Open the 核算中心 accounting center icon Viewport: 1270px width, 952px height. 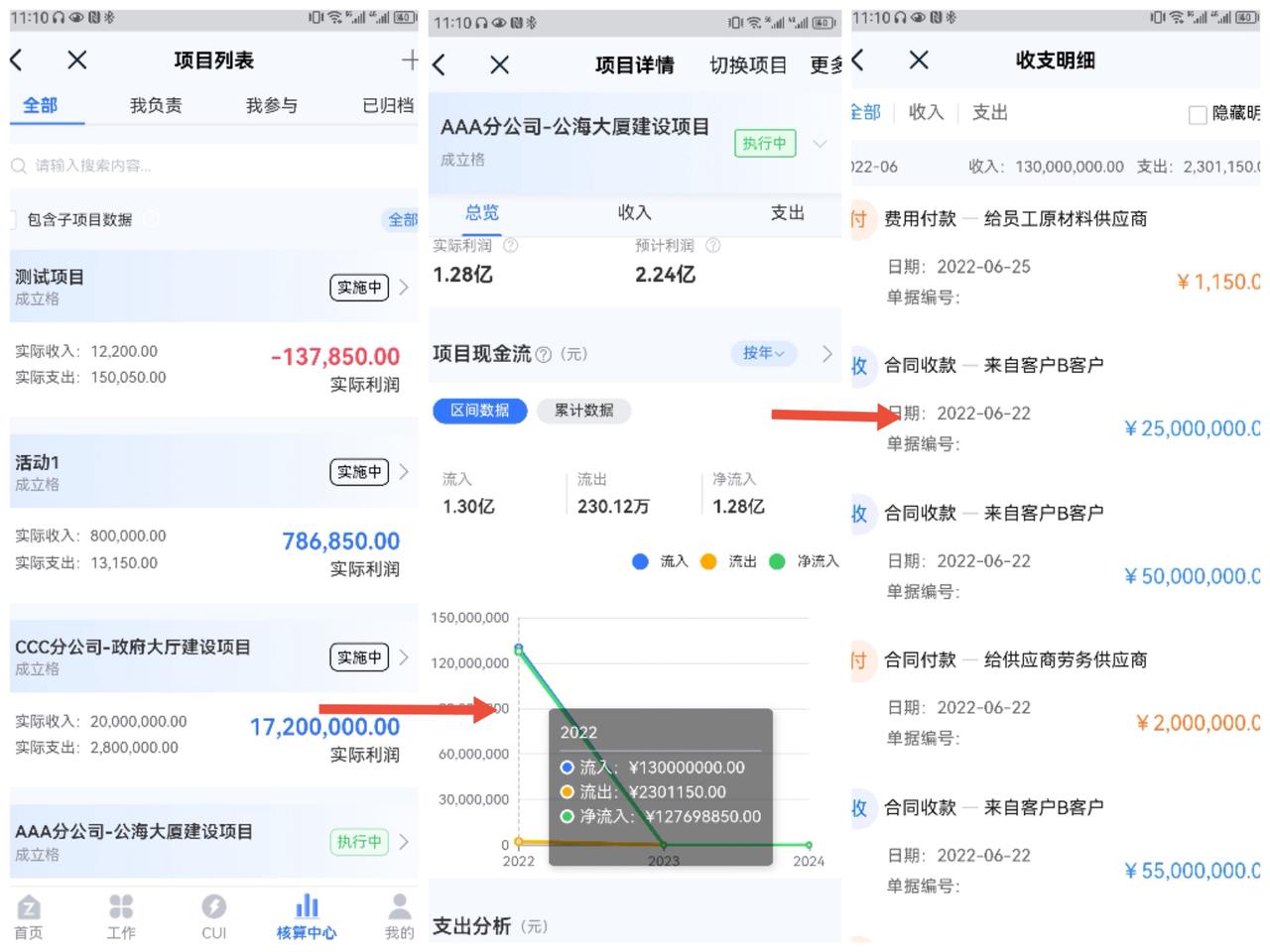point(307,905)
